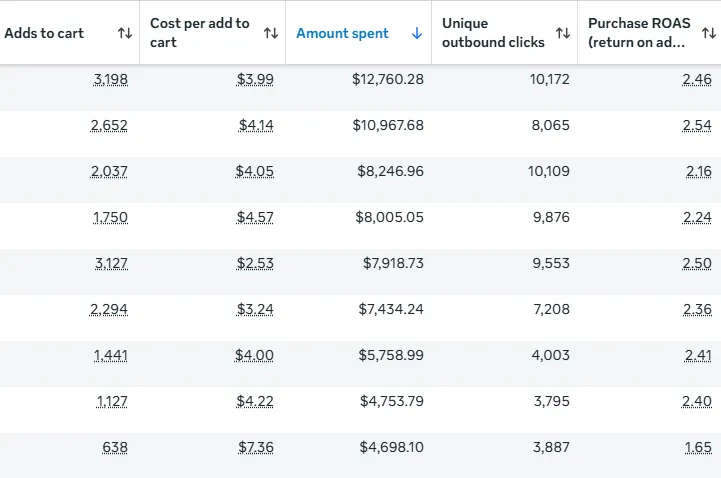The image size is (721, 478).
Task: Click adds to cart value 1,441
Action: pos(111,355)
